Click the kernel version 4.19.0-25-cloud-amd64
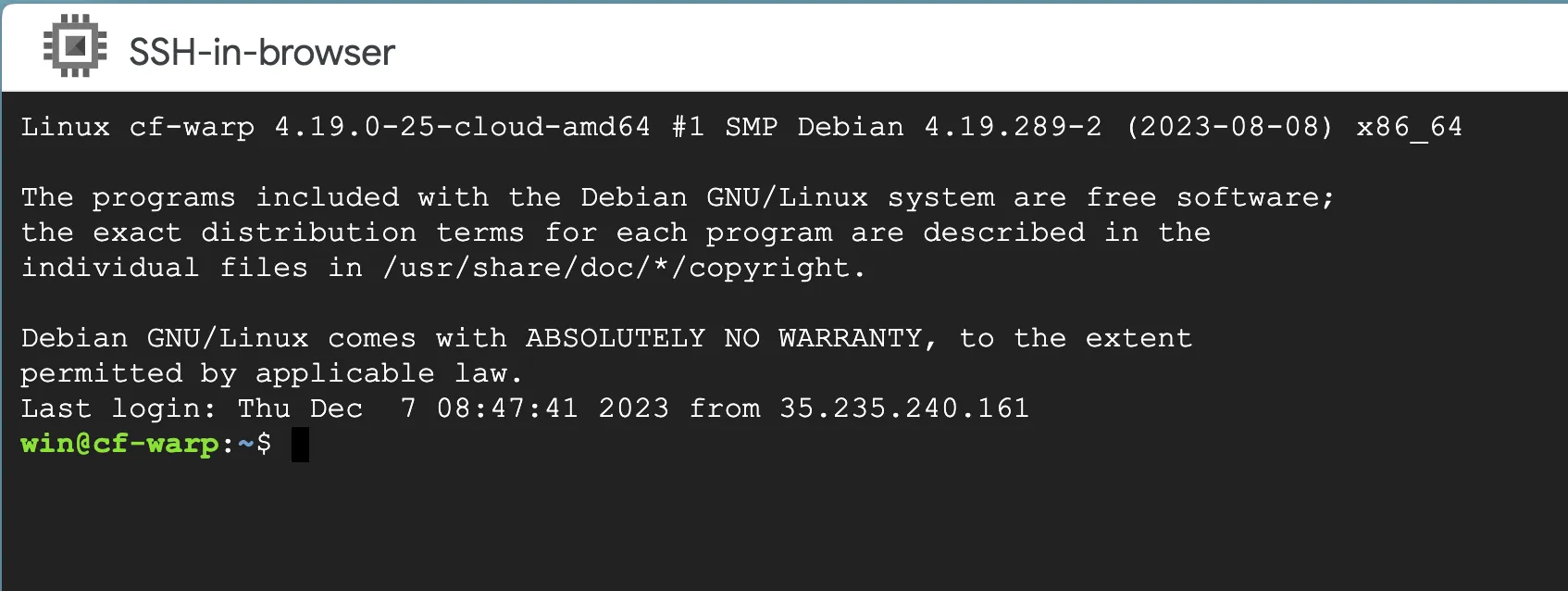The height and width of the screenshot is (591, 1568). tap(462, 127)
